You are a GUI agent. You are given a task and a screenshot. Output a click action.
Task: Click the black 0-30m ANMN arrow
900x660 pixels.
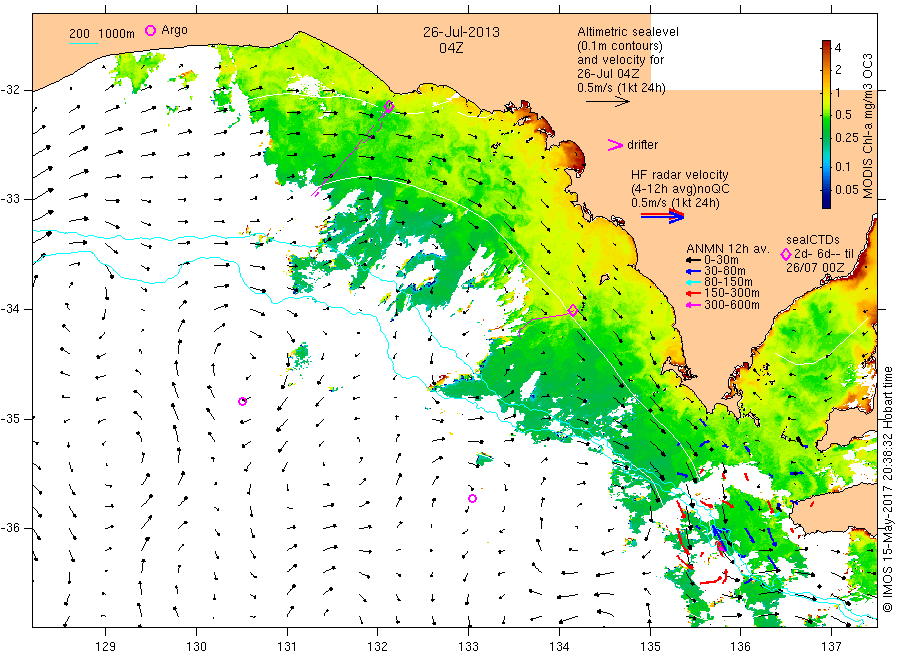click(693, 260)
